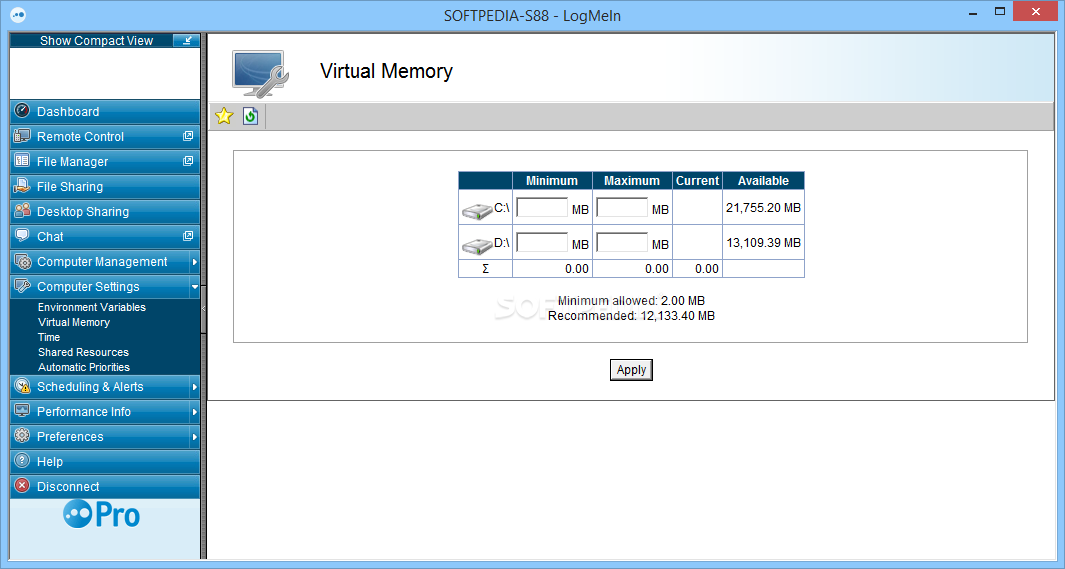Image resolution: width=1065 pixels, height=569 pixels.
Task: Open Remote Control in new window icon
Action: click(x=188, y=136)
